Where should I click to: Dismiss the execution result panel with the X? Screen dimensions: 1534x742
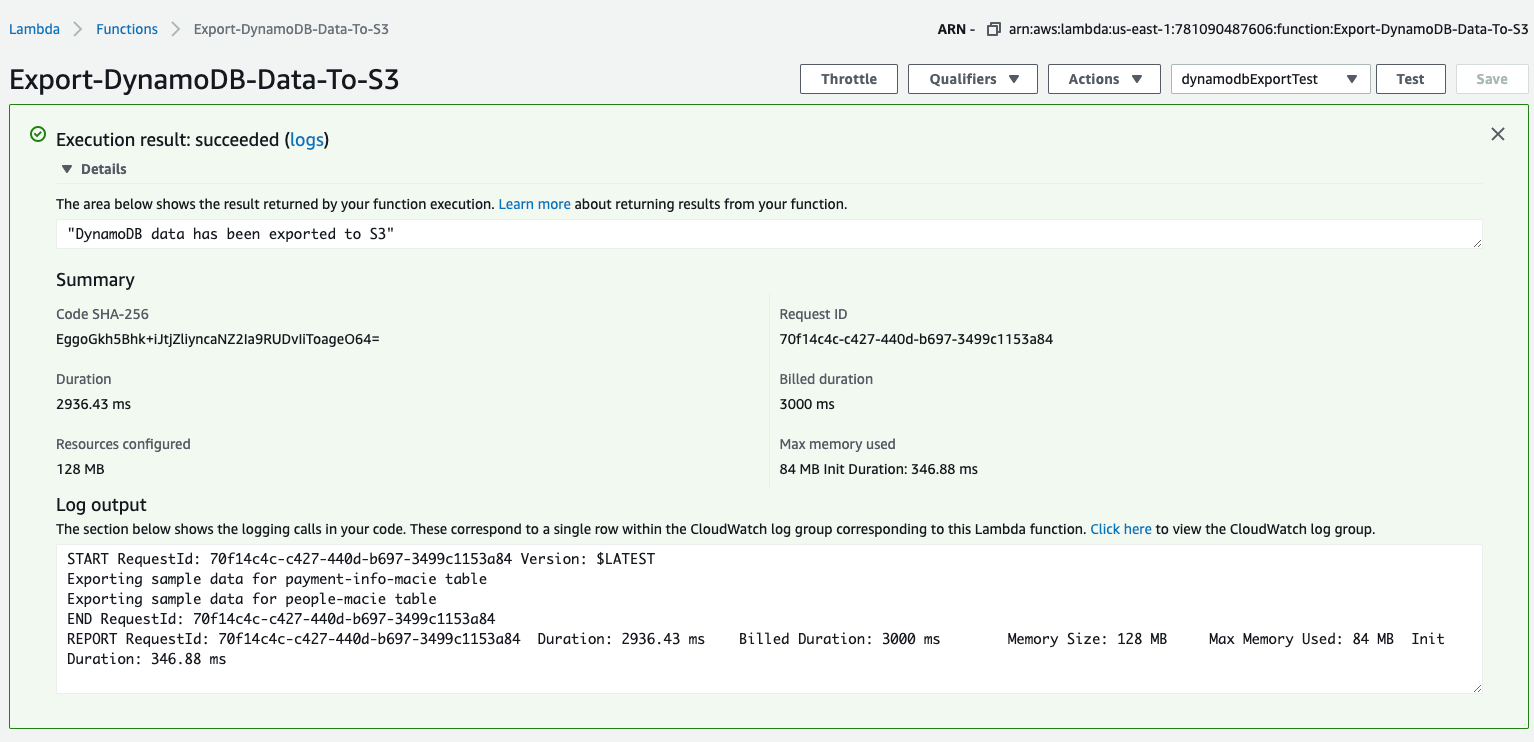(x=1497, y=134)
